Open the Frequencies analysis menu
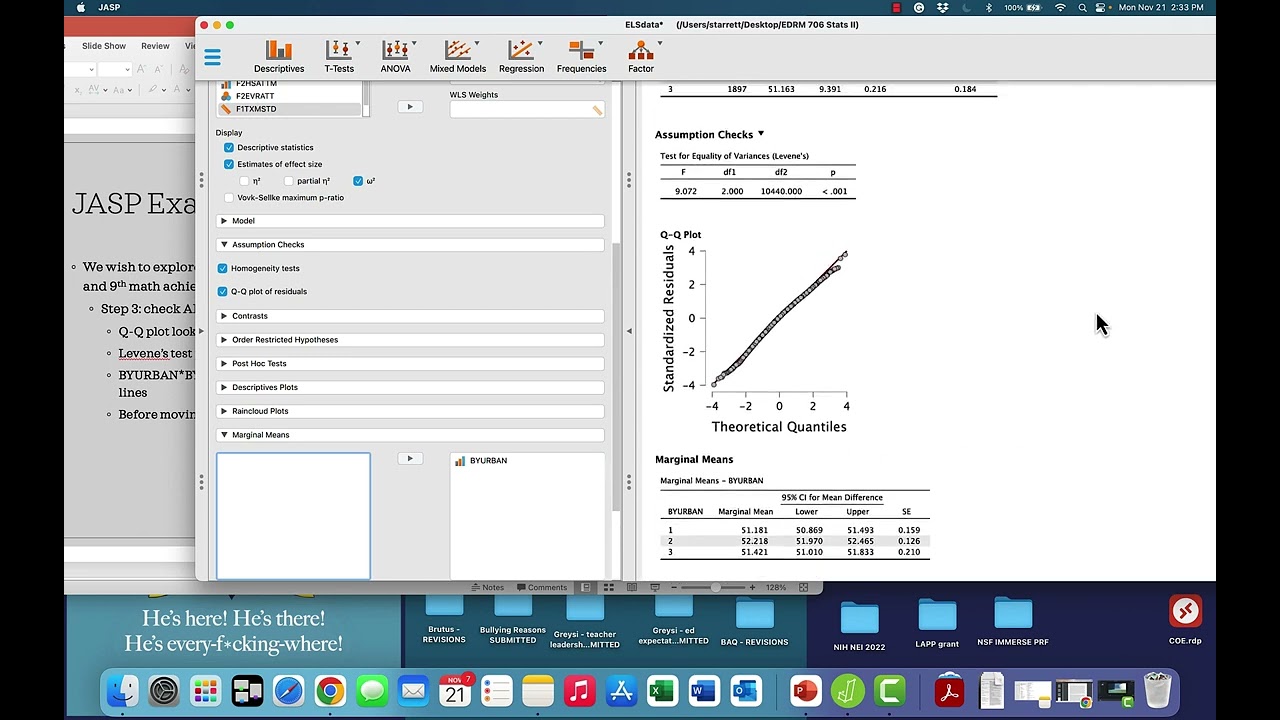Screen dimensions: 1280x720 coord(582,57)
